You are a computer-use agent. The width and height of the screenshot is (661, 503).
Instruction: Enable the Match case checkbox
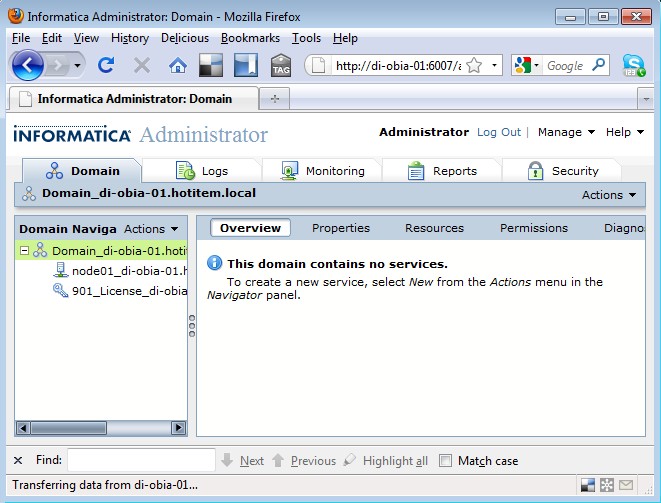click(x=445, y=460)
